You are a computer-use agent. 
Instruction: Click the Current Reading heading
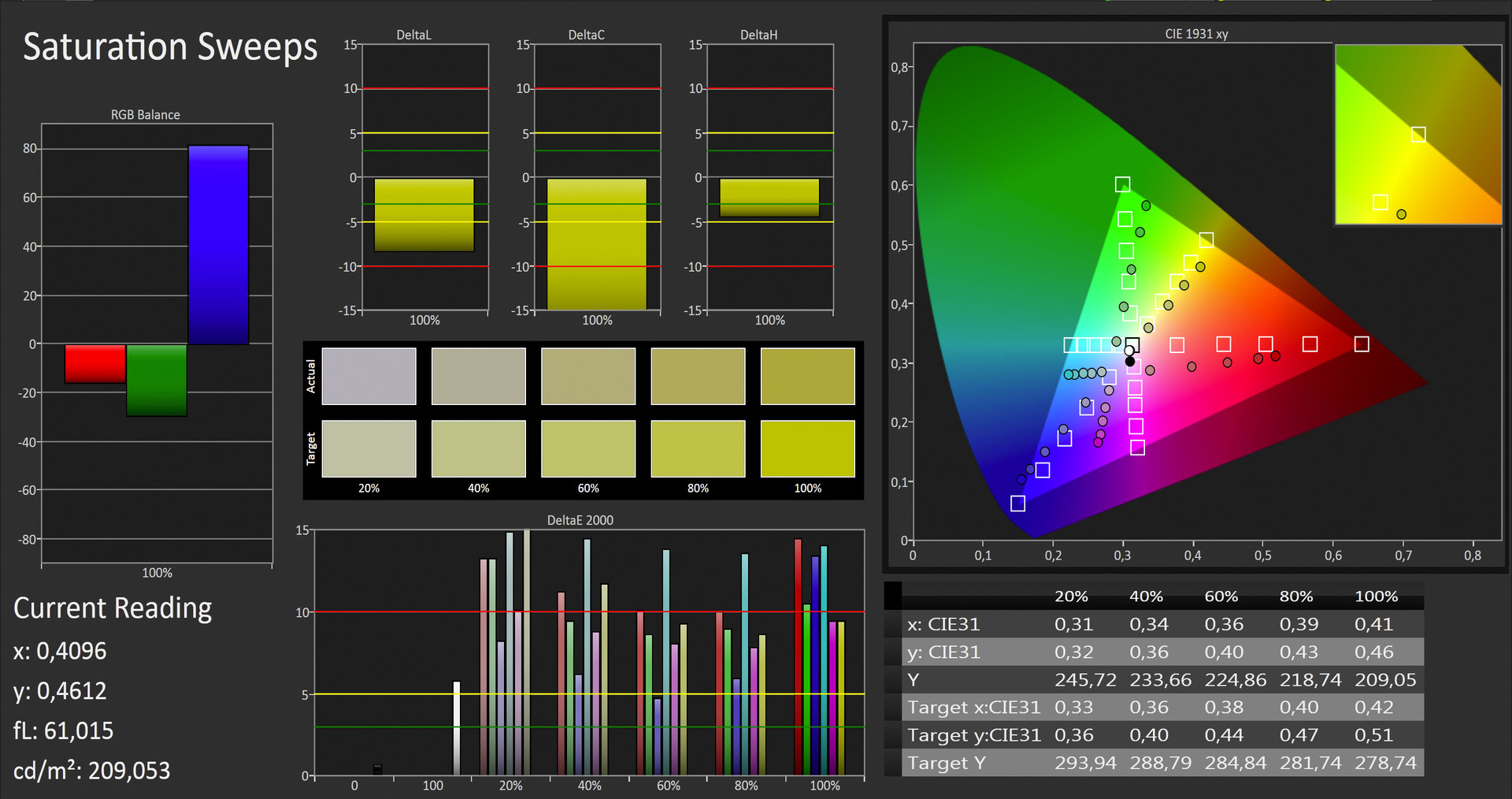pos(113,608)
